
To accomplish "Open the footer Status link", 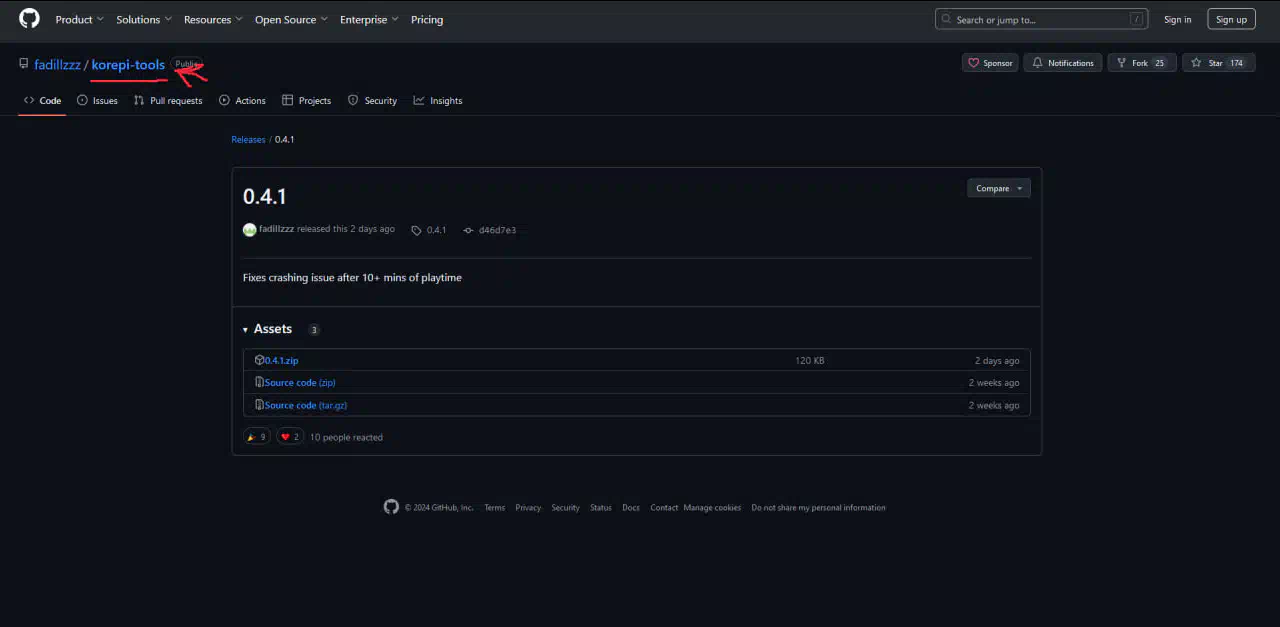I will click(600, 508).
